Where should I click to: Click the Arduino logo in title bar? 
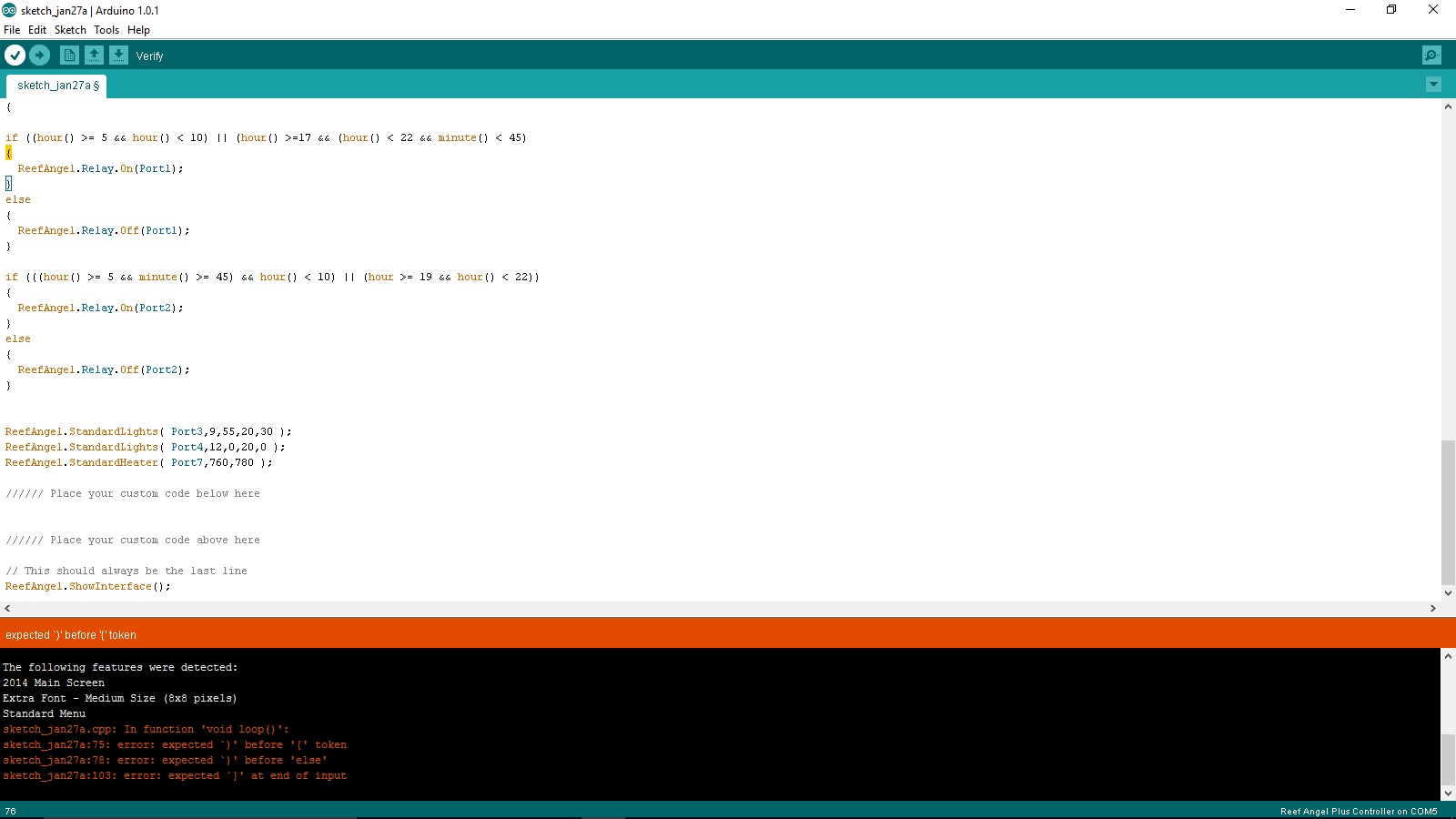click(9, 10)
